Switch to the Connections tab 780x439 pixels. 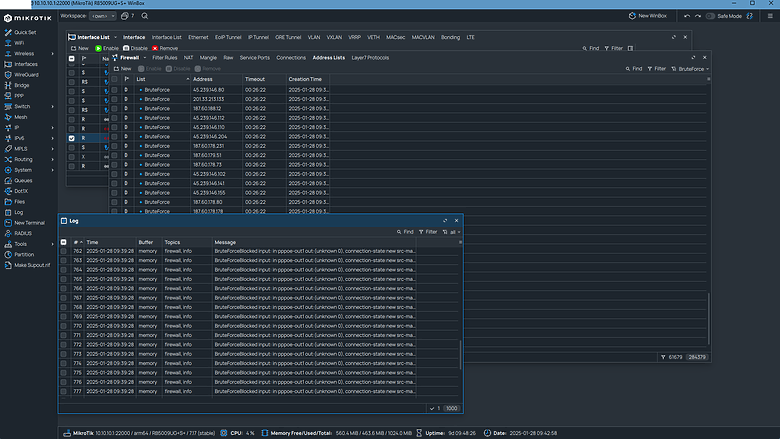[291, 58]
